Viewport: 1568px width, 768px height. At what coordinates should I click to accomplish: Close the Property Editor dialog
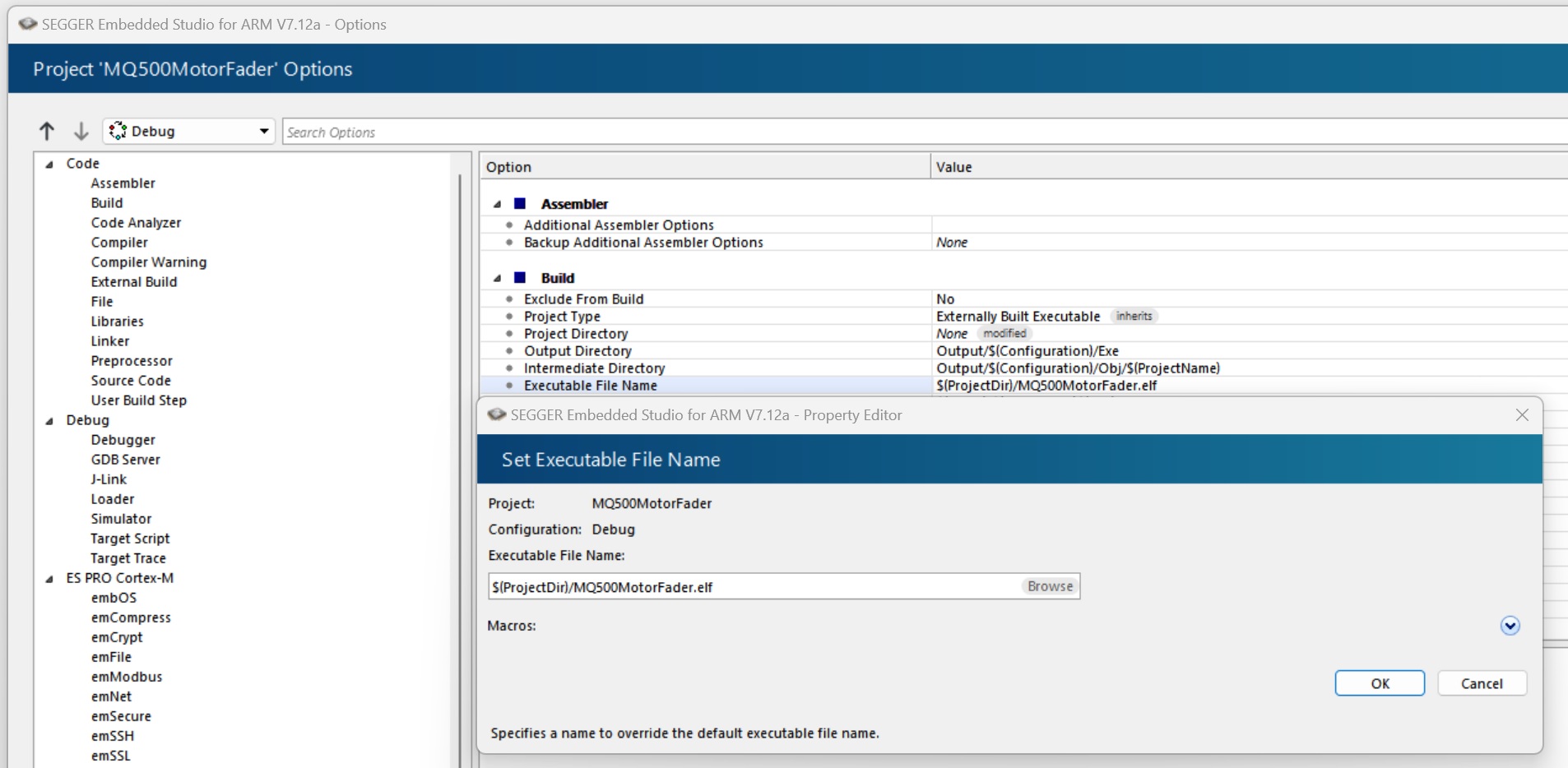pos(1522,415)
